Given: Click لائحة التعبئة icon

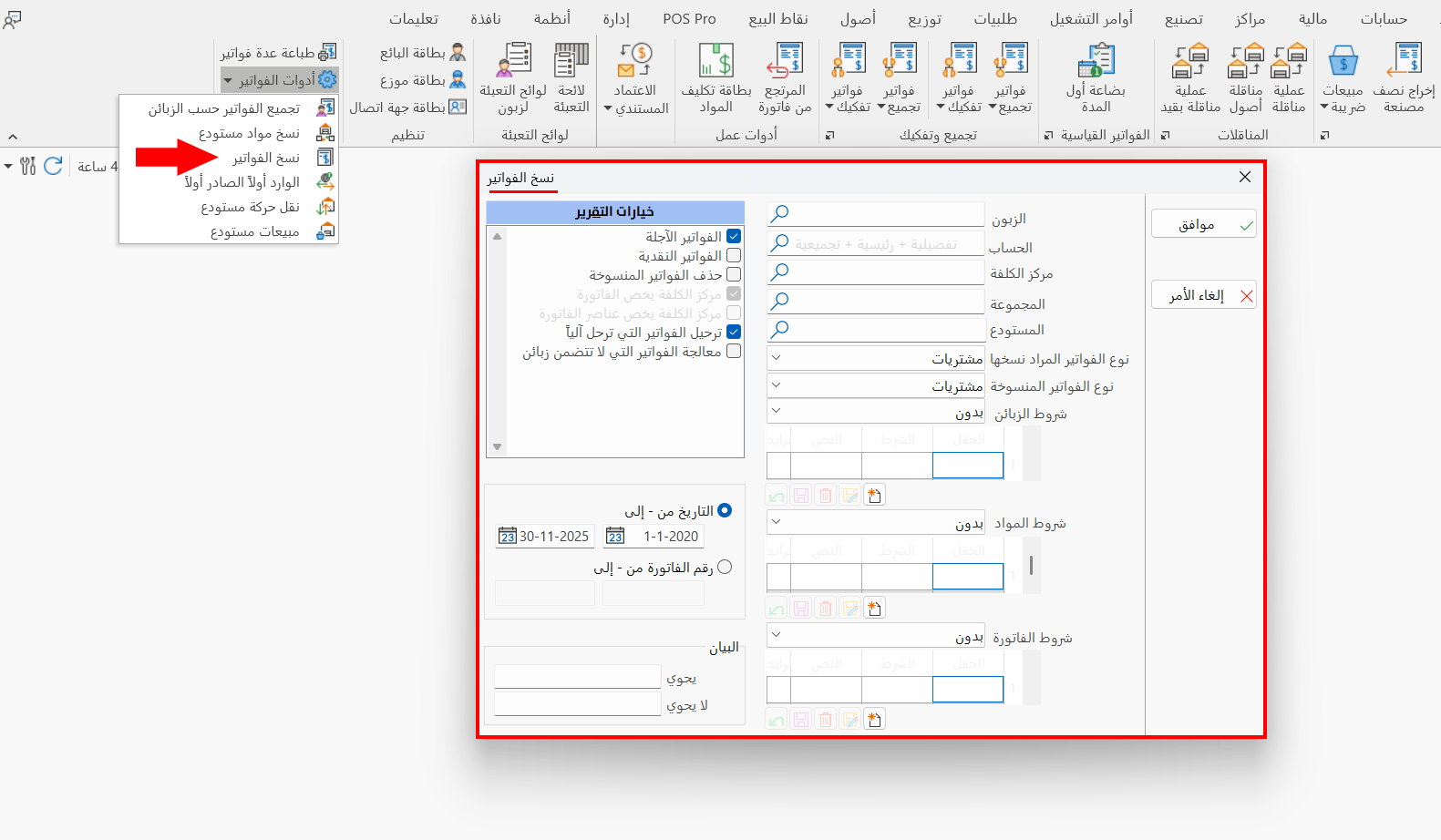Looking at the screenshot, I should coord(571,60).
